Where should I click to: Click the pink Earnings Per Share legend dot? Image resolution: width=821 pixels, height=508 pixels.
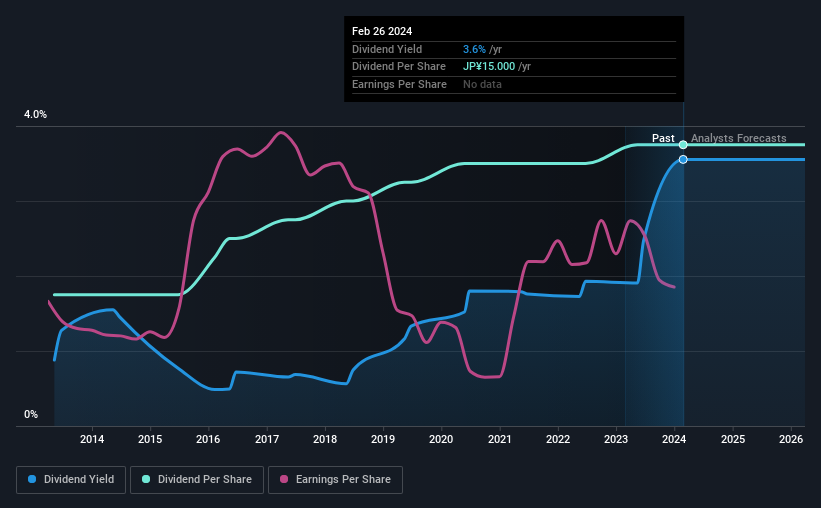(x=284, y=479)
